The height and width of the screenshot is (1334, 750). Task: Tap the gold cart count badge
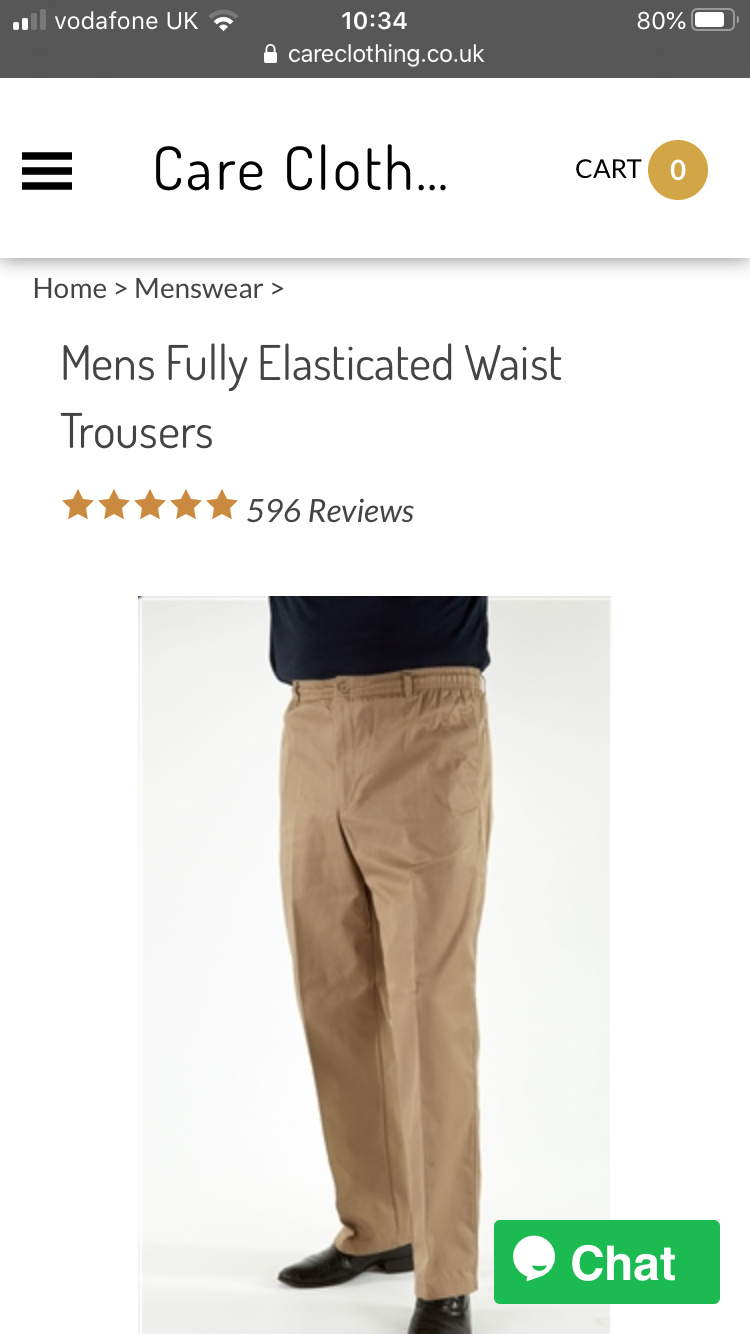click(x=678, y=170)
